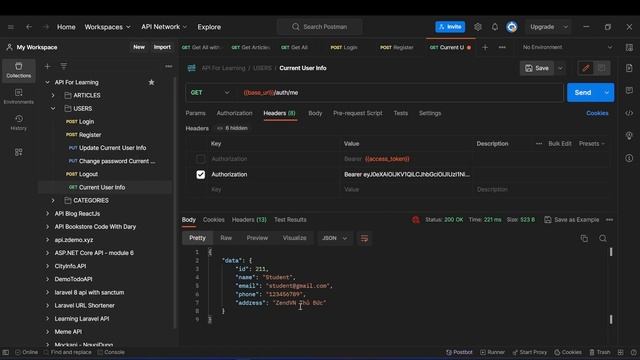Image resolution: width=640 pixels, height=360 pixels.
Task: Open the Logout request in sidebar
Action: coord(88,174)
